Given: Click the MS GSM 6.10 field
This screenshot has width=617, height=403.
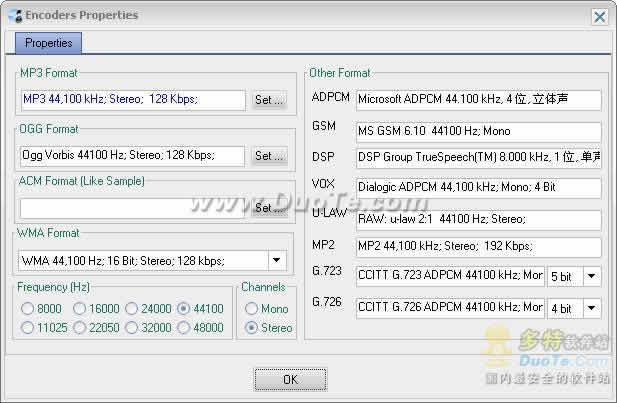Looking at the screenshot, I should tap(478, 131).
